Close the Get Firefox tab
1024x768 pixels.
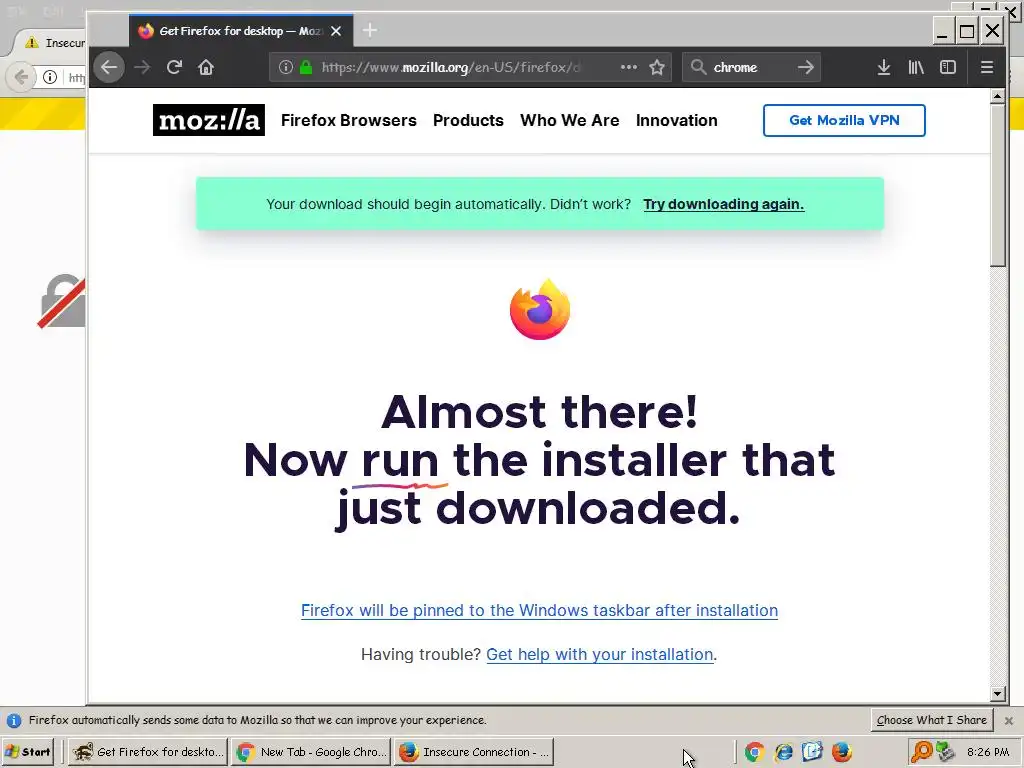[x=336, y=31]
